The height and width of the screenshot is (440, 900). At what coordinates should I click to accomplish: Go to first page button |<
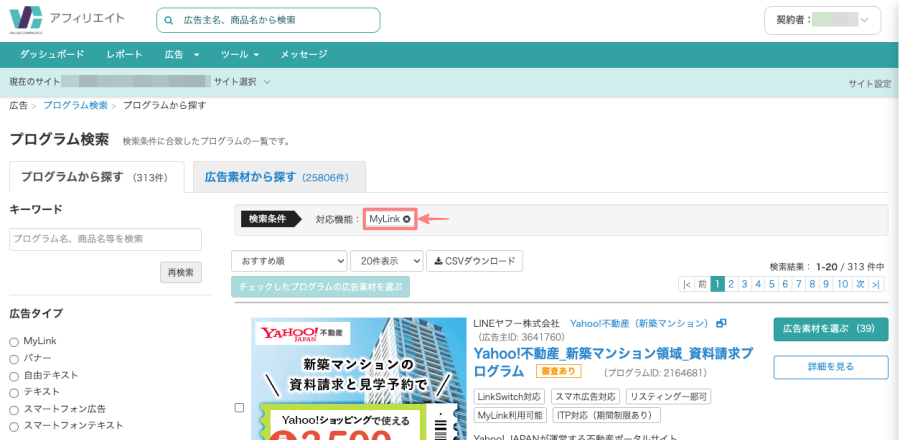pyautogui.click(x=686, y=284)
